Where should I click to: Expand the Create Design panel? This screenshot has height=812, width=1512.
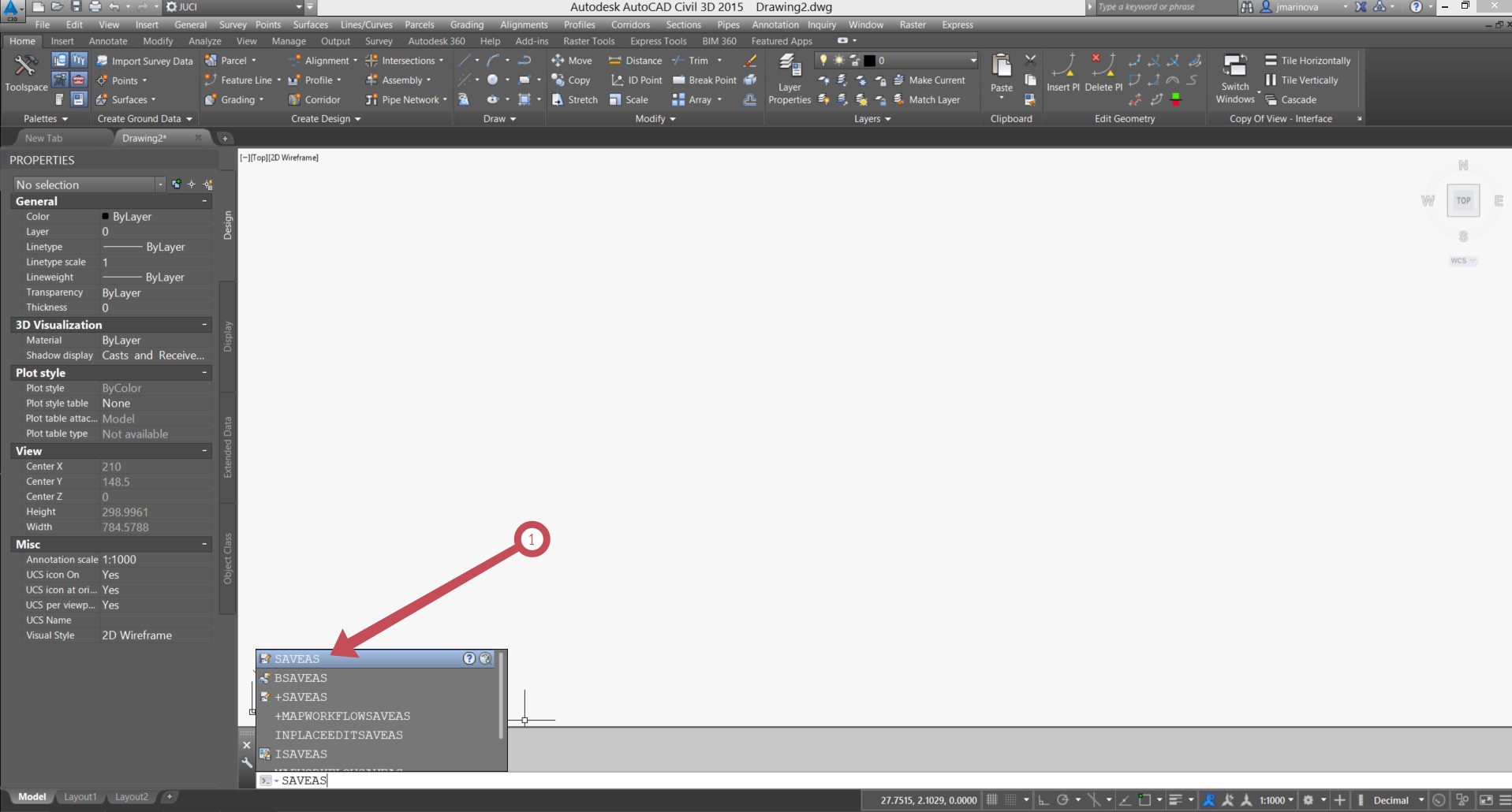coord(326,119)
